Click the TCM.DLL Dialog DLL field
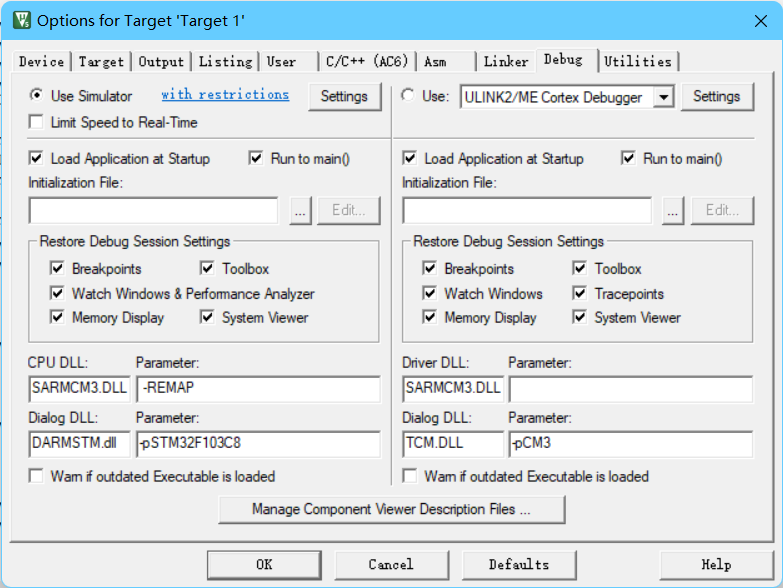The image size is (783, 588). 453,444
